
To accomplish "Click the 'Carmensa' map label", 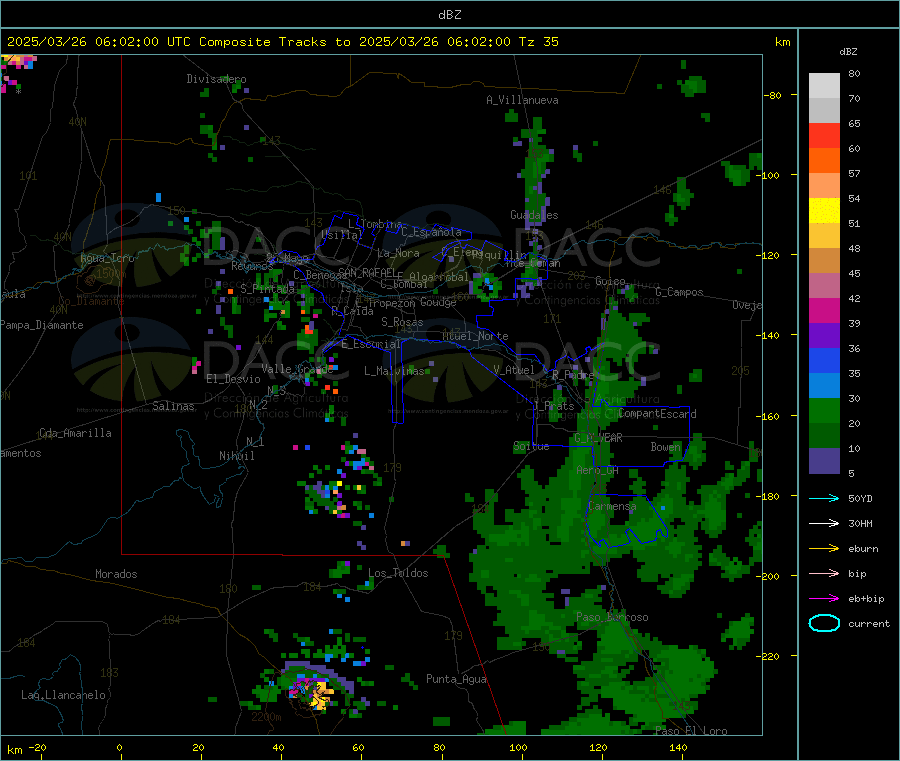I will point(612,506).
